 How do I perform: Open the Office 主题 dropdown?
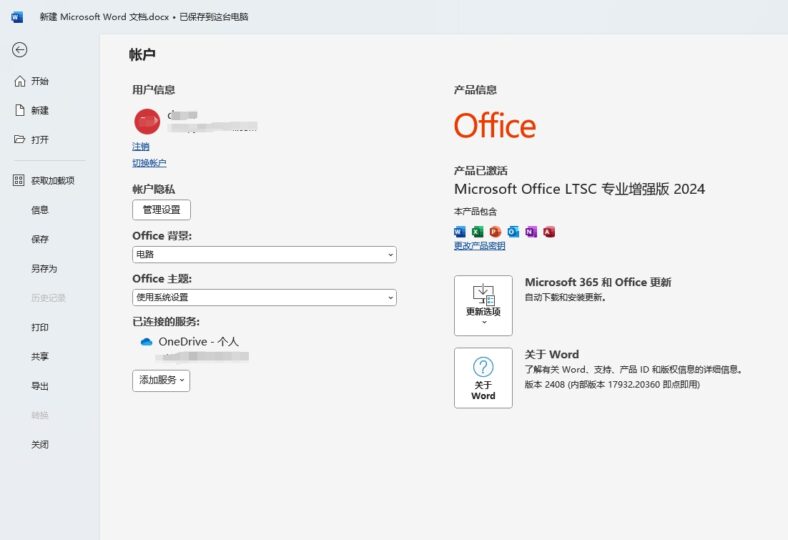264,297
